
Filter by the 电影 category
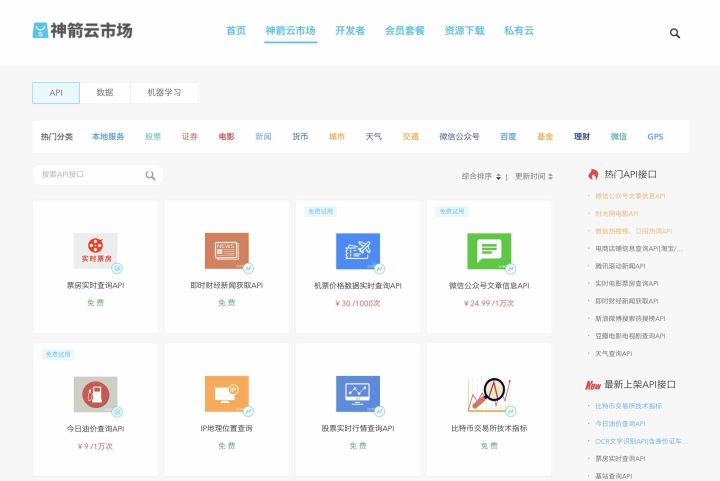click(x=226, y=136)
